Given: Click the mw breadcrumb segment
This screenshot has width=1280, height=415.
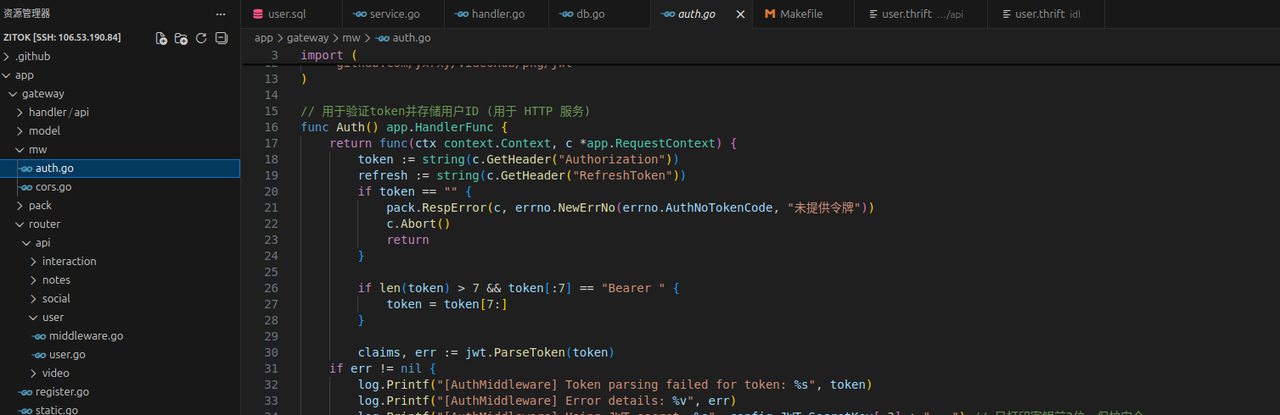Looking at the screenshot, I should point(351,38).
